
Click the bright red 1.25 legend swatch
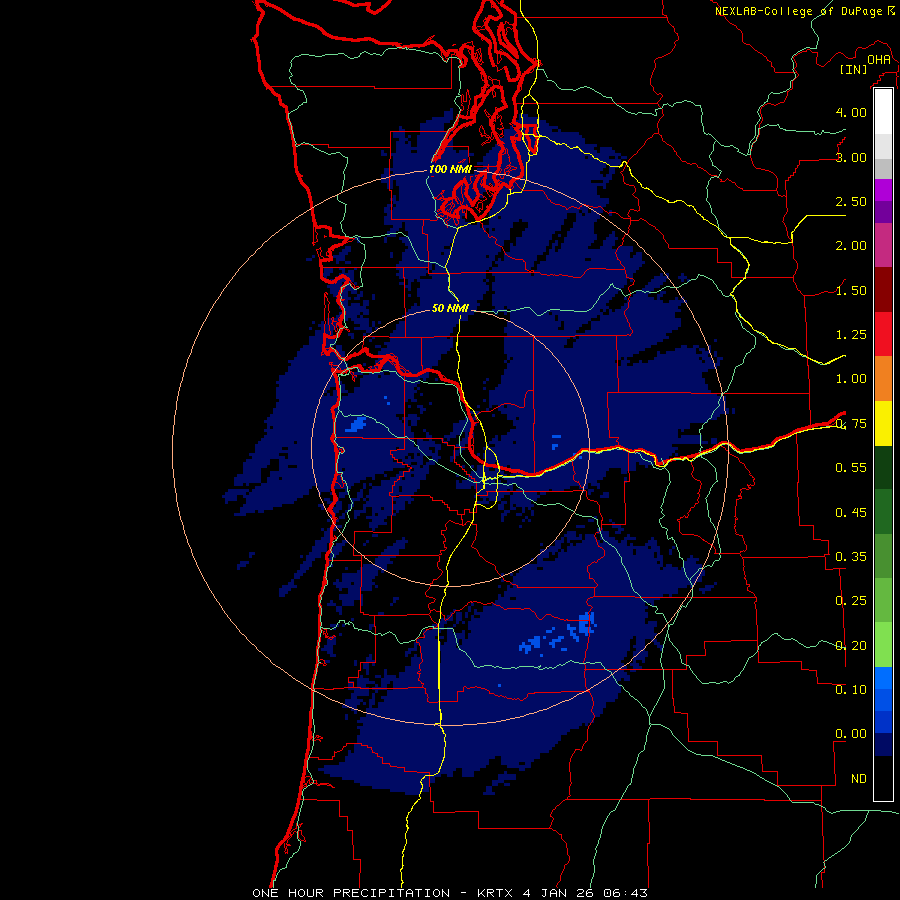[883, 334]
